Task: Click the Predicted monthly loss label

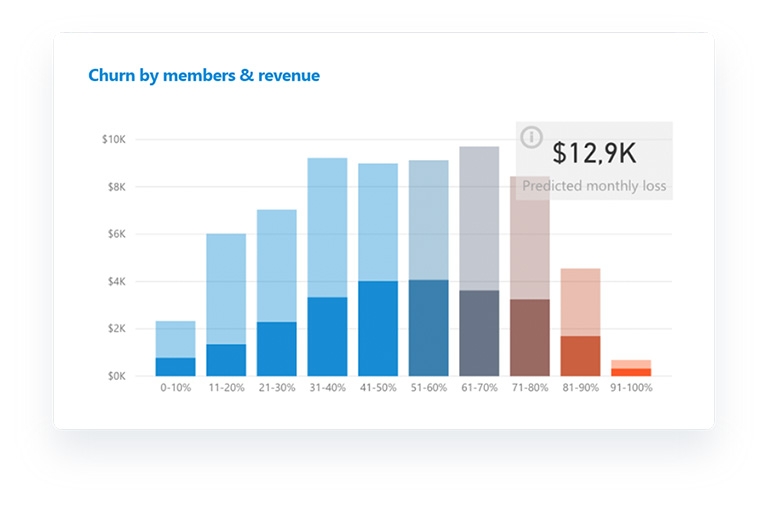Action: tap(594, 186)
